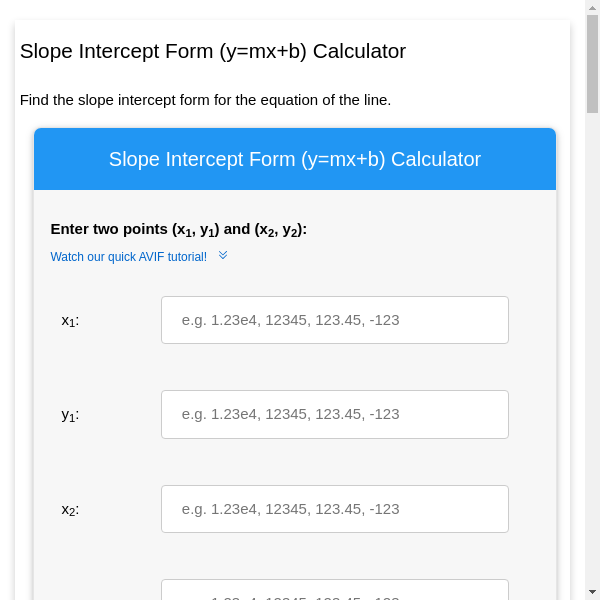Click the x2 field label
The width and height of the screenshot is (600, 600).
[70, 510]
